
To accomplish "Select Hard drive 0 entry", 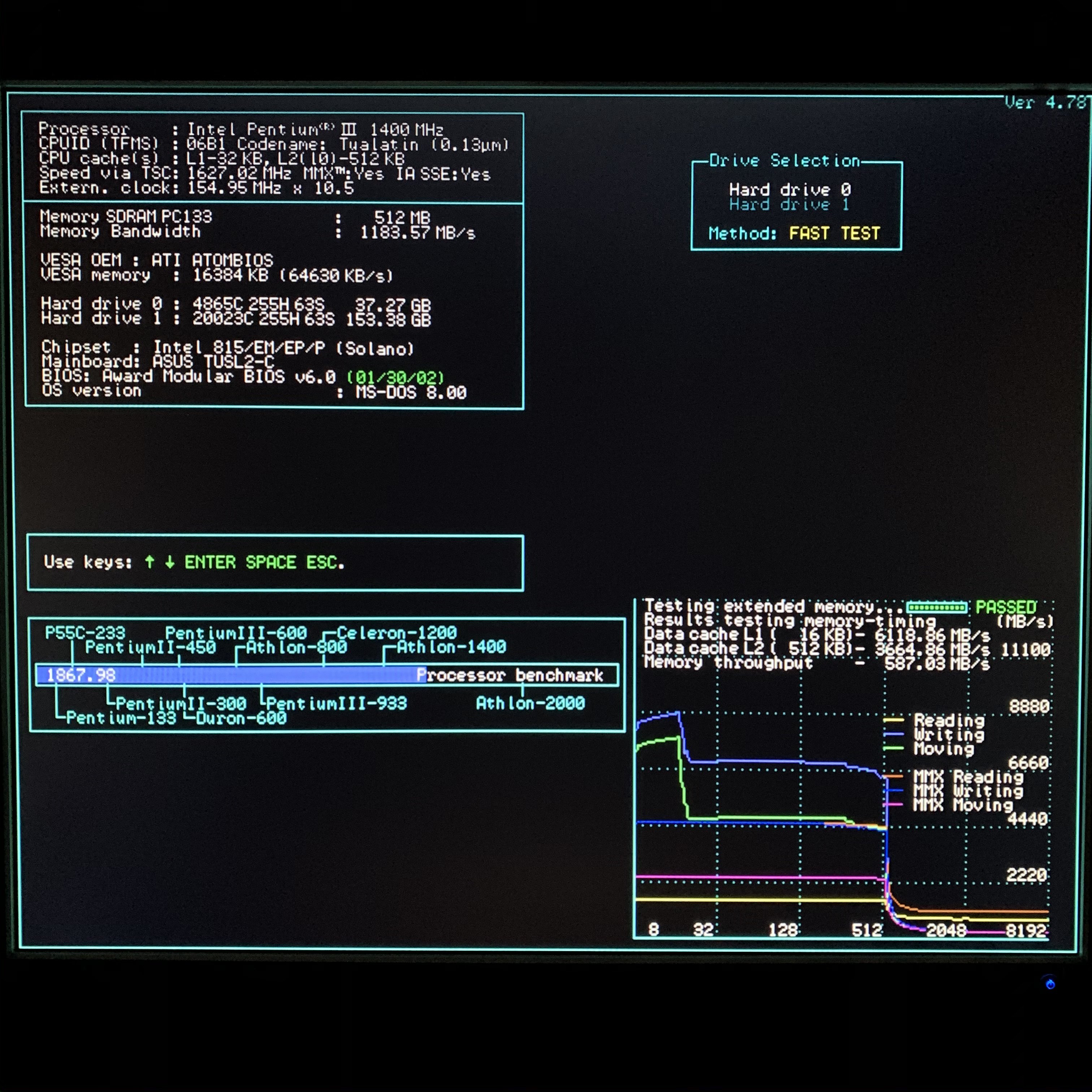I will (x=790, y=189).
